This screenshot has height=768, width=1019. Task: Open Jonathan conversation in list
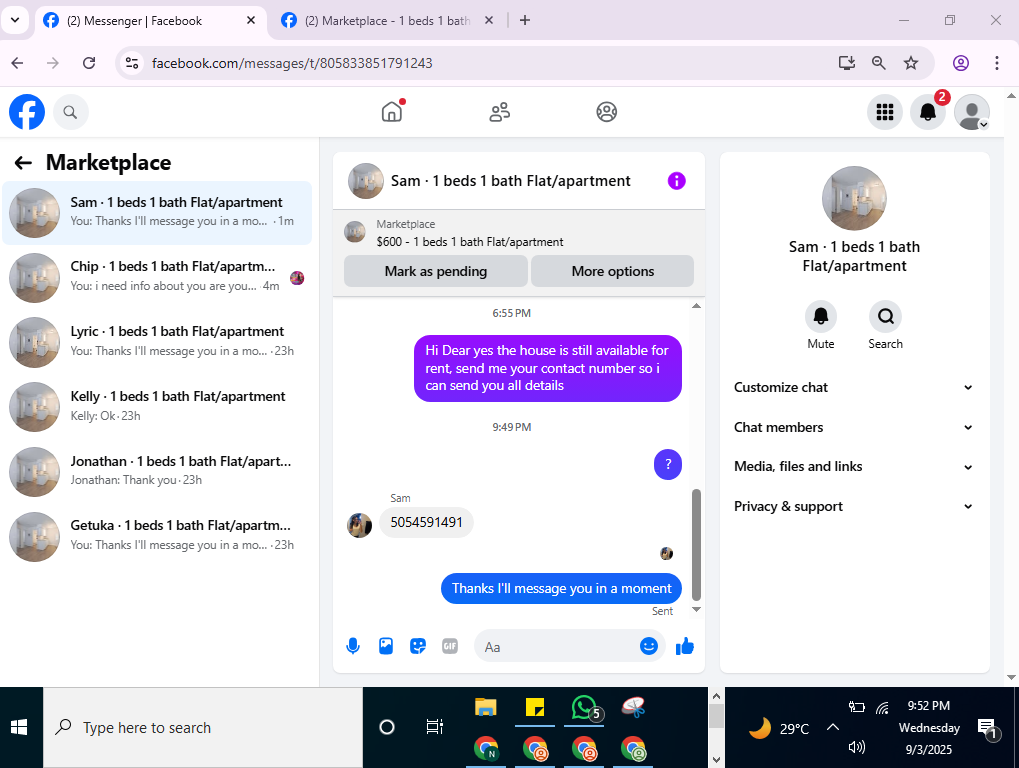157,472
